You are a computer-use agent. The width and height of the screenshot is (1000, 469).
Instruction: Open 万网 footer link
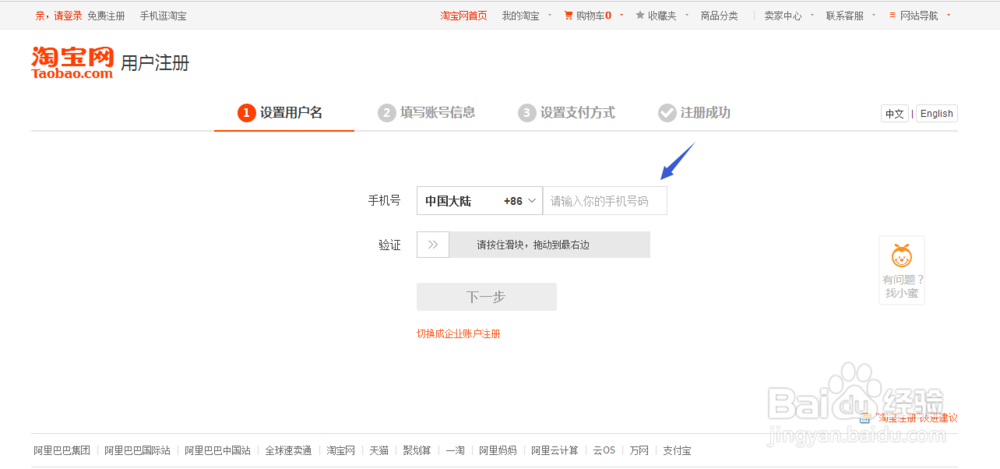(639, 450)
